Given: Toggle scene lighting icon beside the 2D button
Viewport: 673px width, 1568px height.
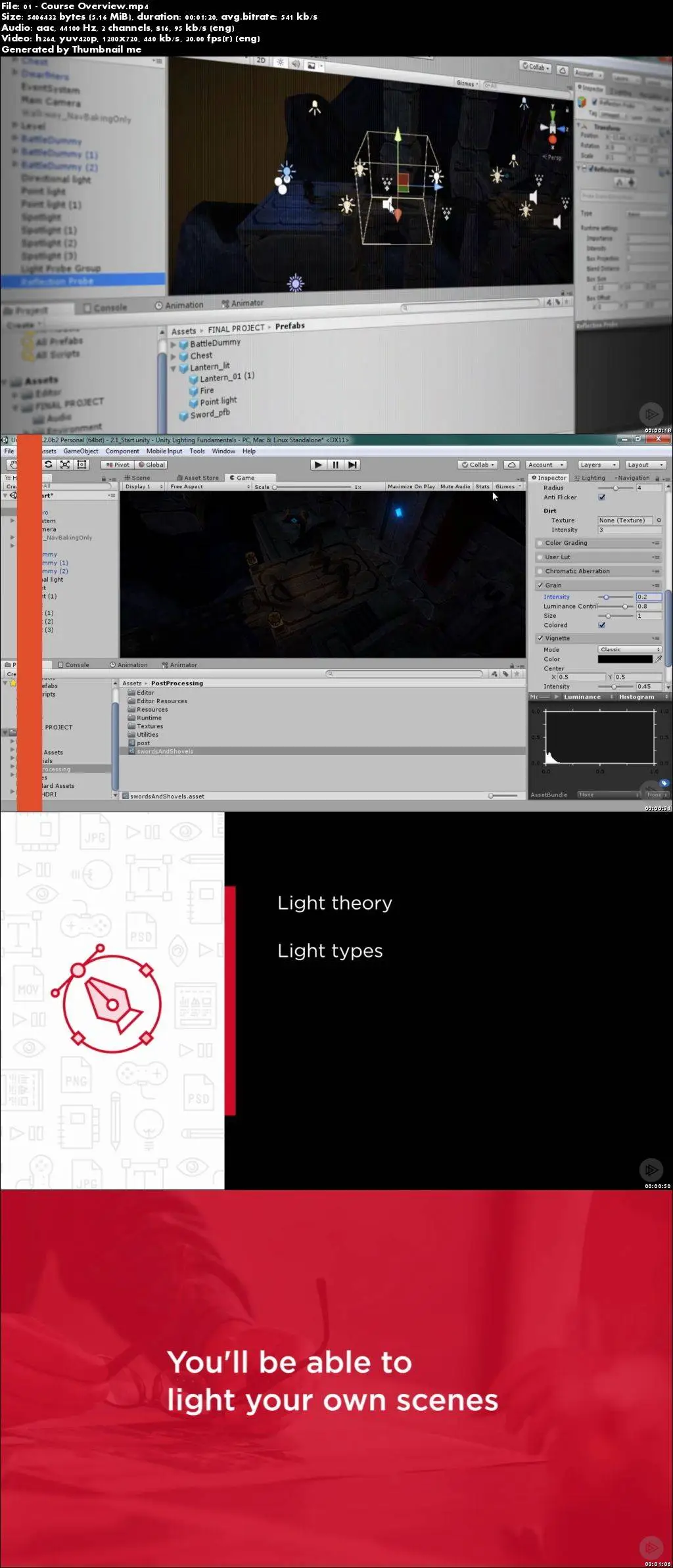Looking at the screenshot, I should click(281, 62).
